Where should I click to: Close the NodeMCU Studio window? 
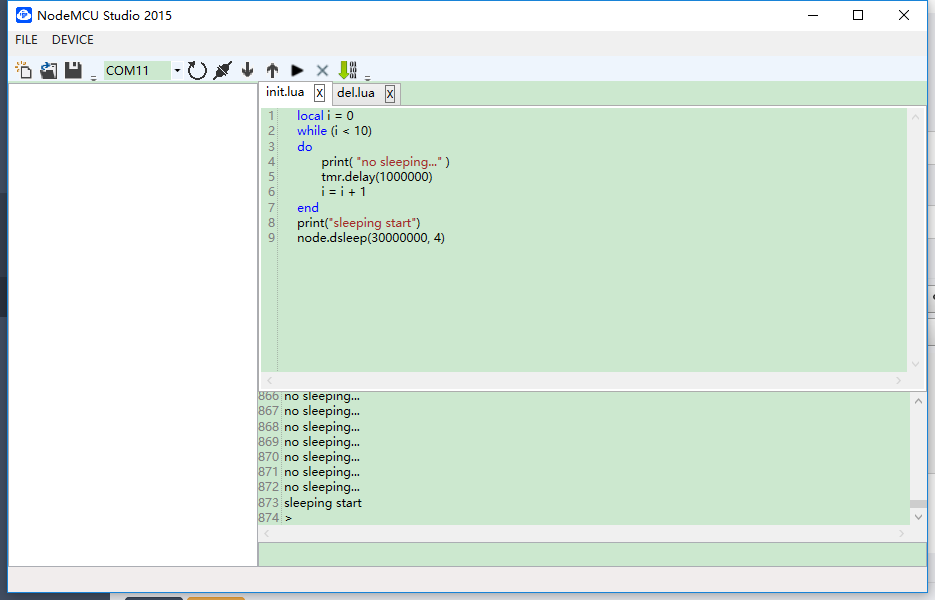(x=904, y=15)
